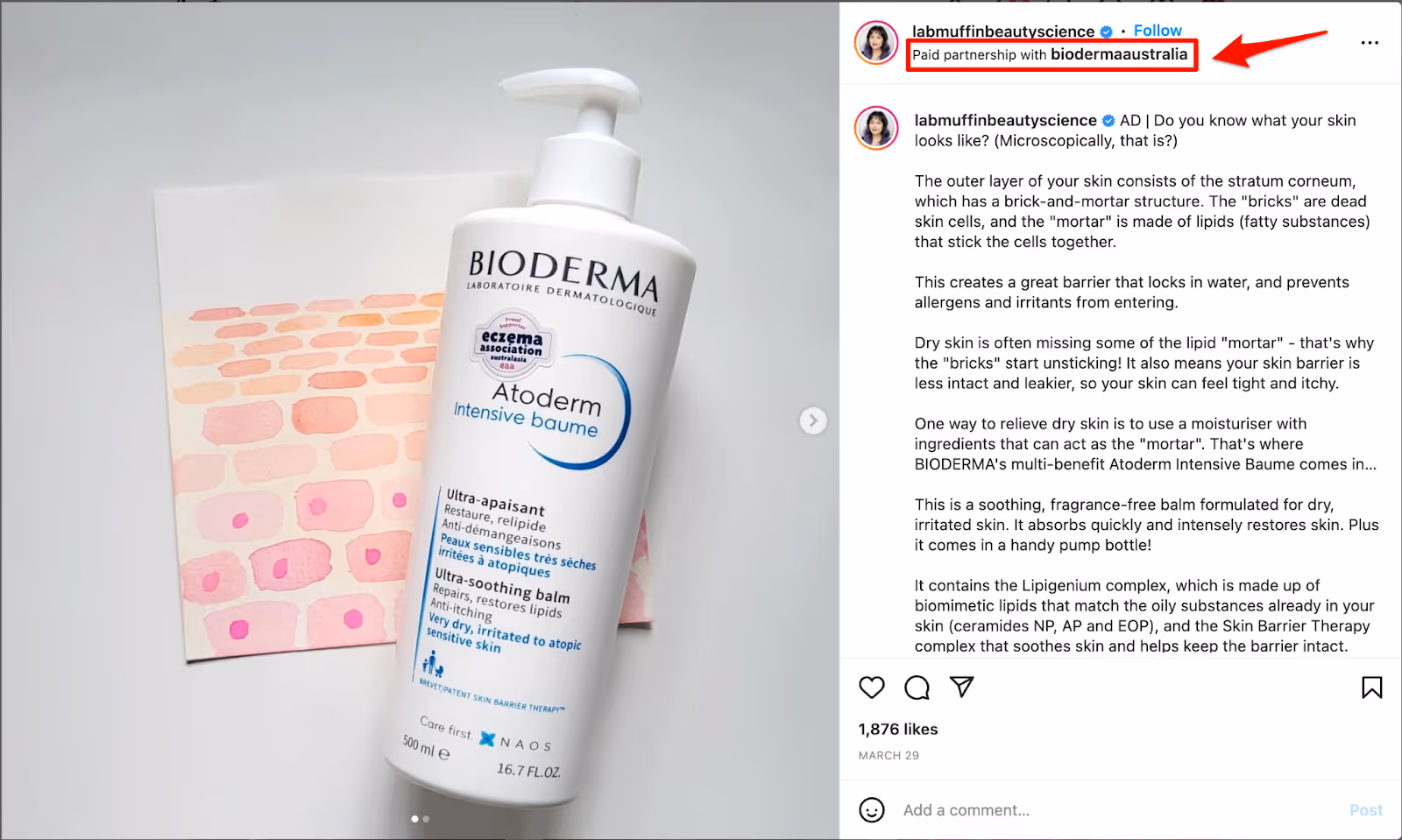Open the profile avatar beside the caption
The width and height of the screenshot is (1402, 840).
pyautogui.click(x=877, y=128)
